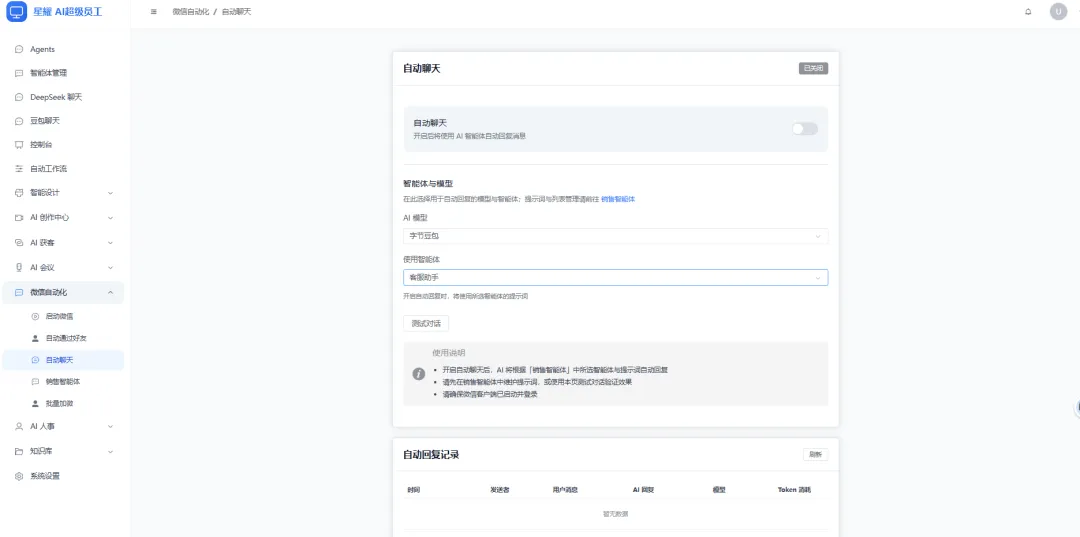Click the AI 回复 column header

643,490
